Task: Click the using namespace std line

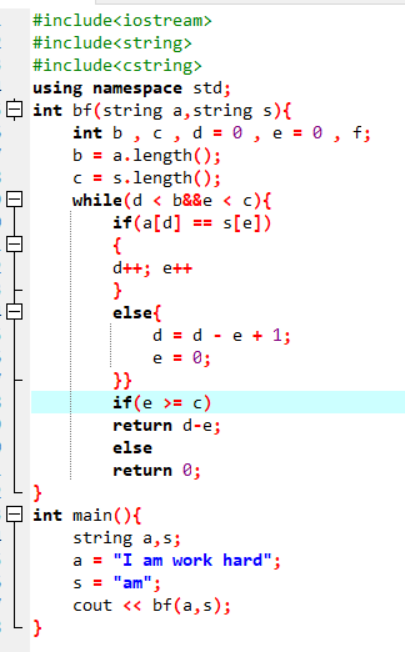Action: [x=131, y=88]
